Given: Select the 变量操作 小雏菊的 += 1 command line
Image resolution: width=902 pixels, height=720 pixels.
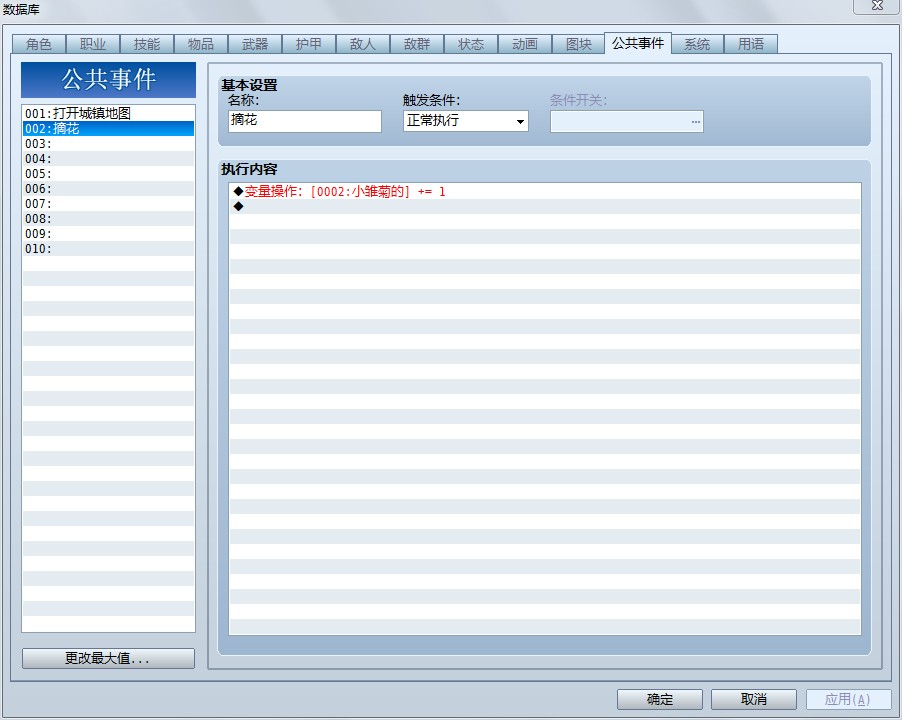Looking at the screenshot, I should pyautogui.click(x=545, y=192).
